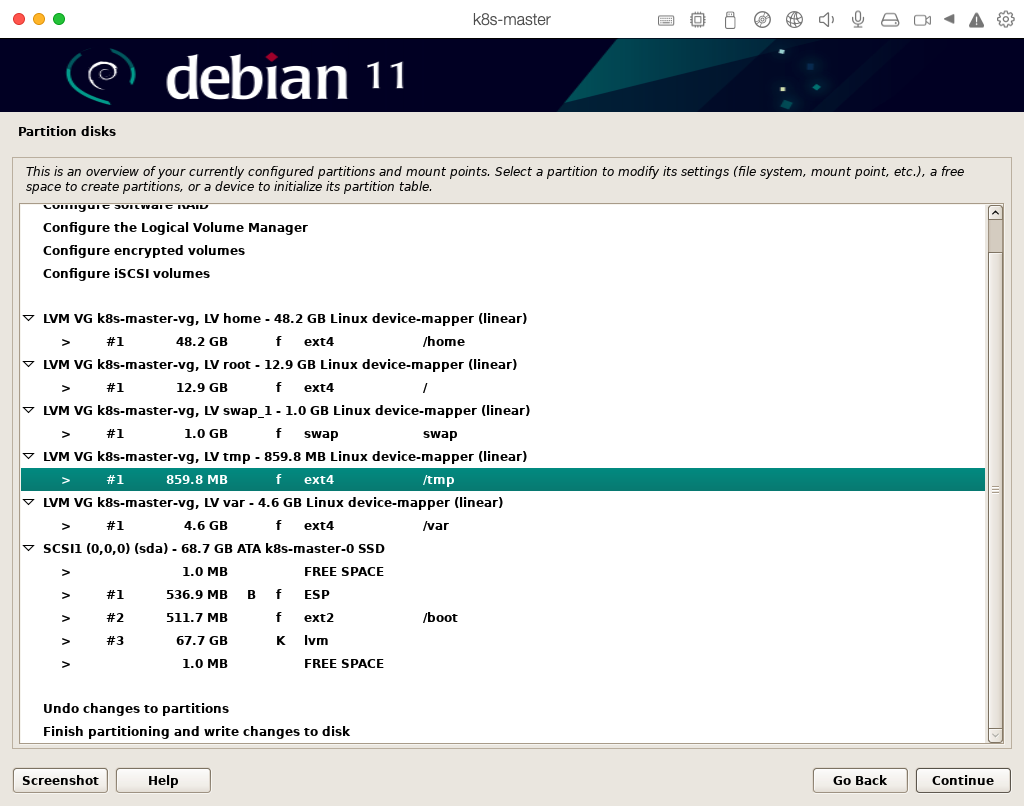Choose Undo changes to partitions
Viewport: 1024px width, 806px height.
[136, 708]
